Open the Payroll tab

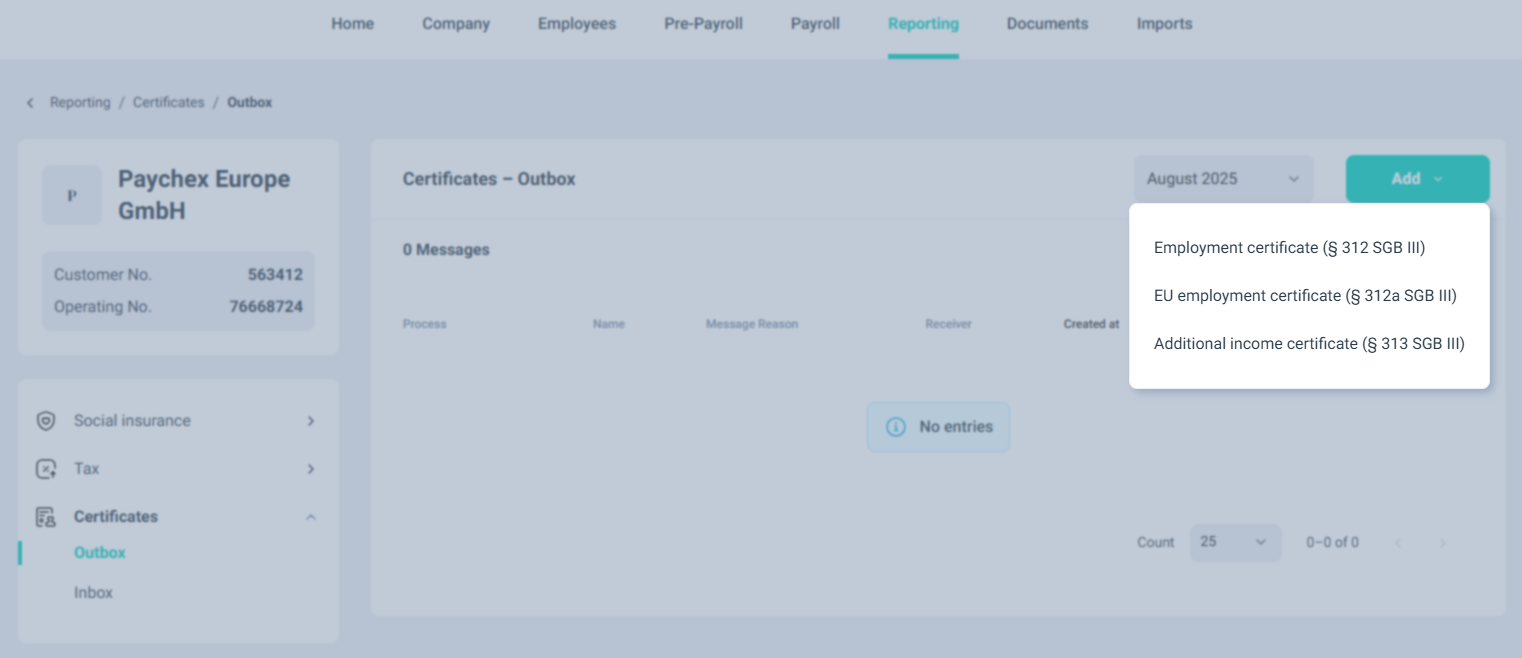pos(815,24)
